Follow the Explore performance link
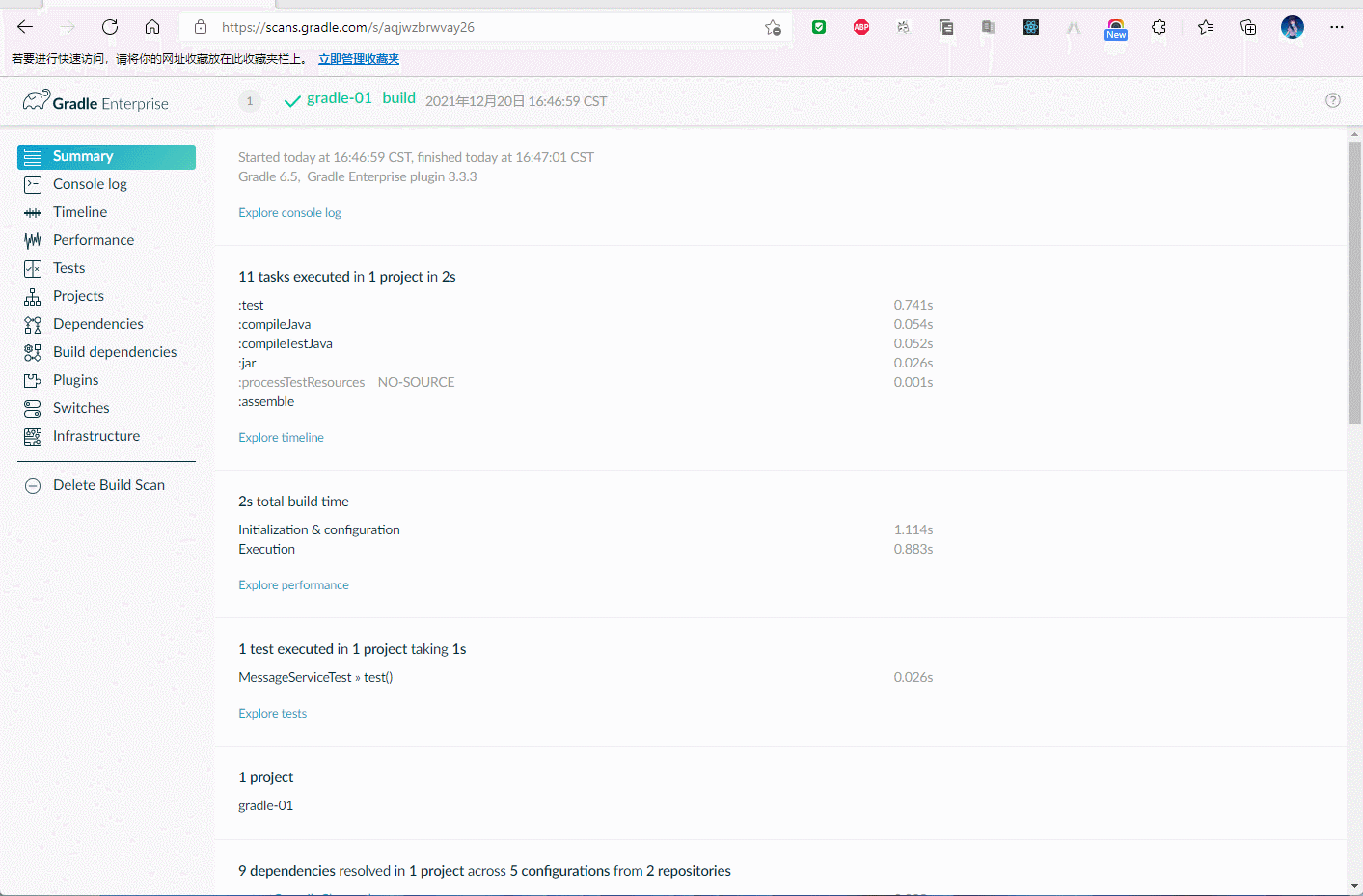Image resolution: width=1363 pixels, height=896 pixels. pos(293,585)
